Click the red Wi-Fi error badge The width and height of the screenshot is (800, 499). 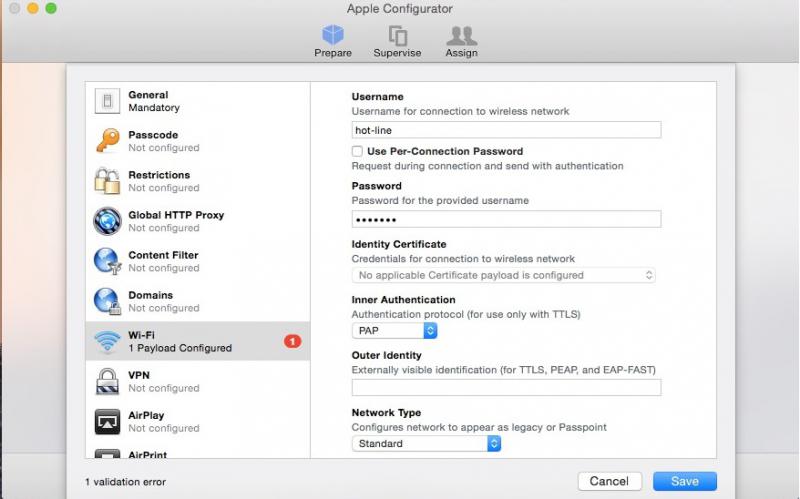click(292, 341)
